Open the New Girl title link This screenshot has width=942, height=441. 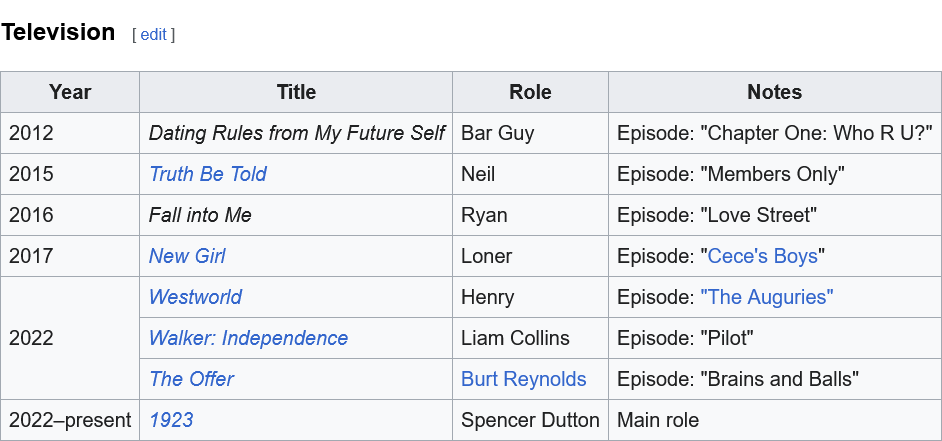pyautogui.click(x=187, y=256)
